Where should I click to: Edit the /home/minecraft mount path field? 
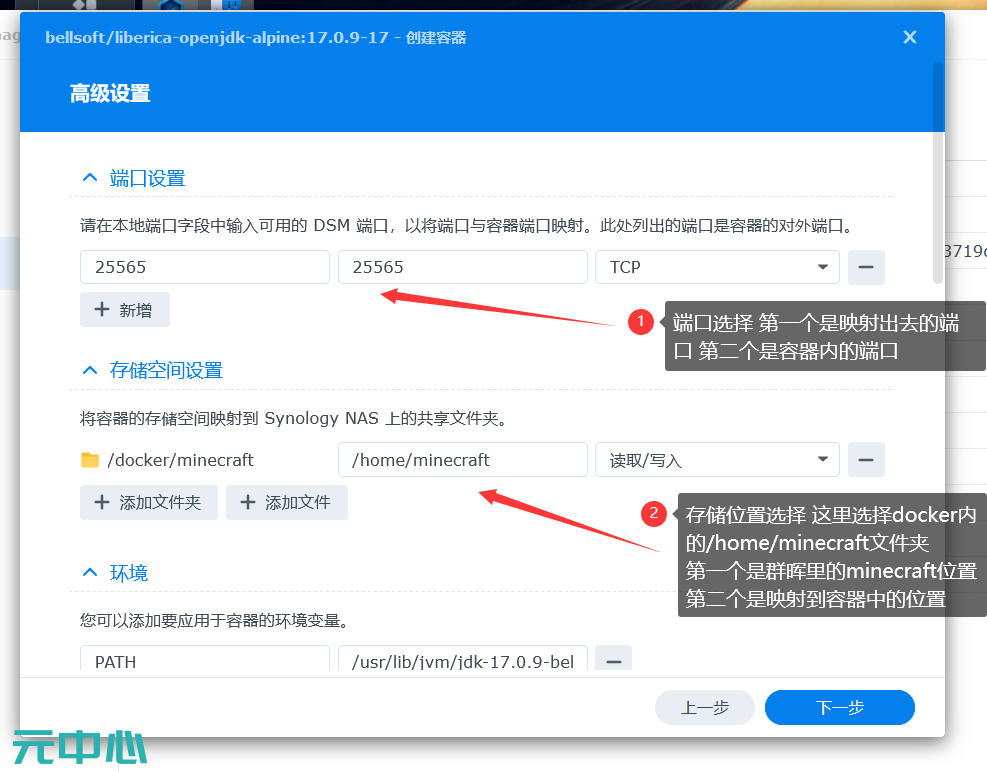[463, 460]
